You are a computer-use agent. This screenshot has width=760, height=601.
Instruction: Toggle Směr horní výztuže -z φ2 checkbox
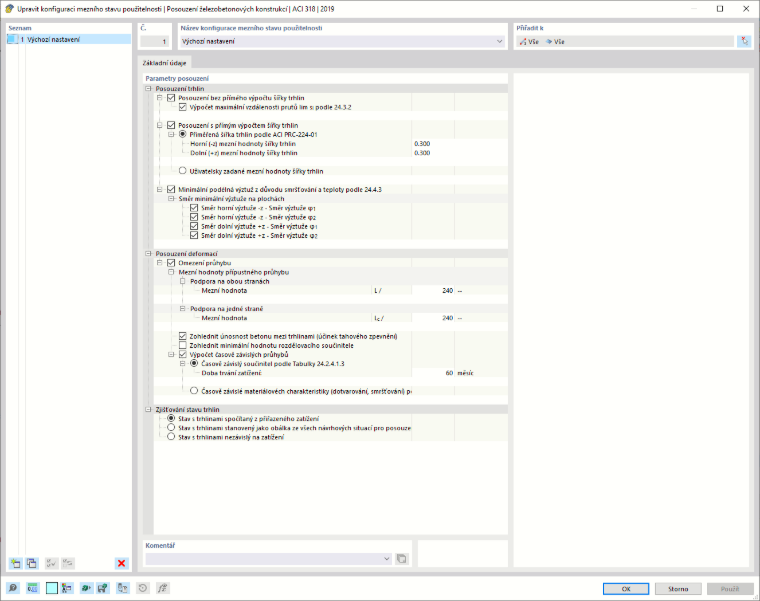(194, 217)
